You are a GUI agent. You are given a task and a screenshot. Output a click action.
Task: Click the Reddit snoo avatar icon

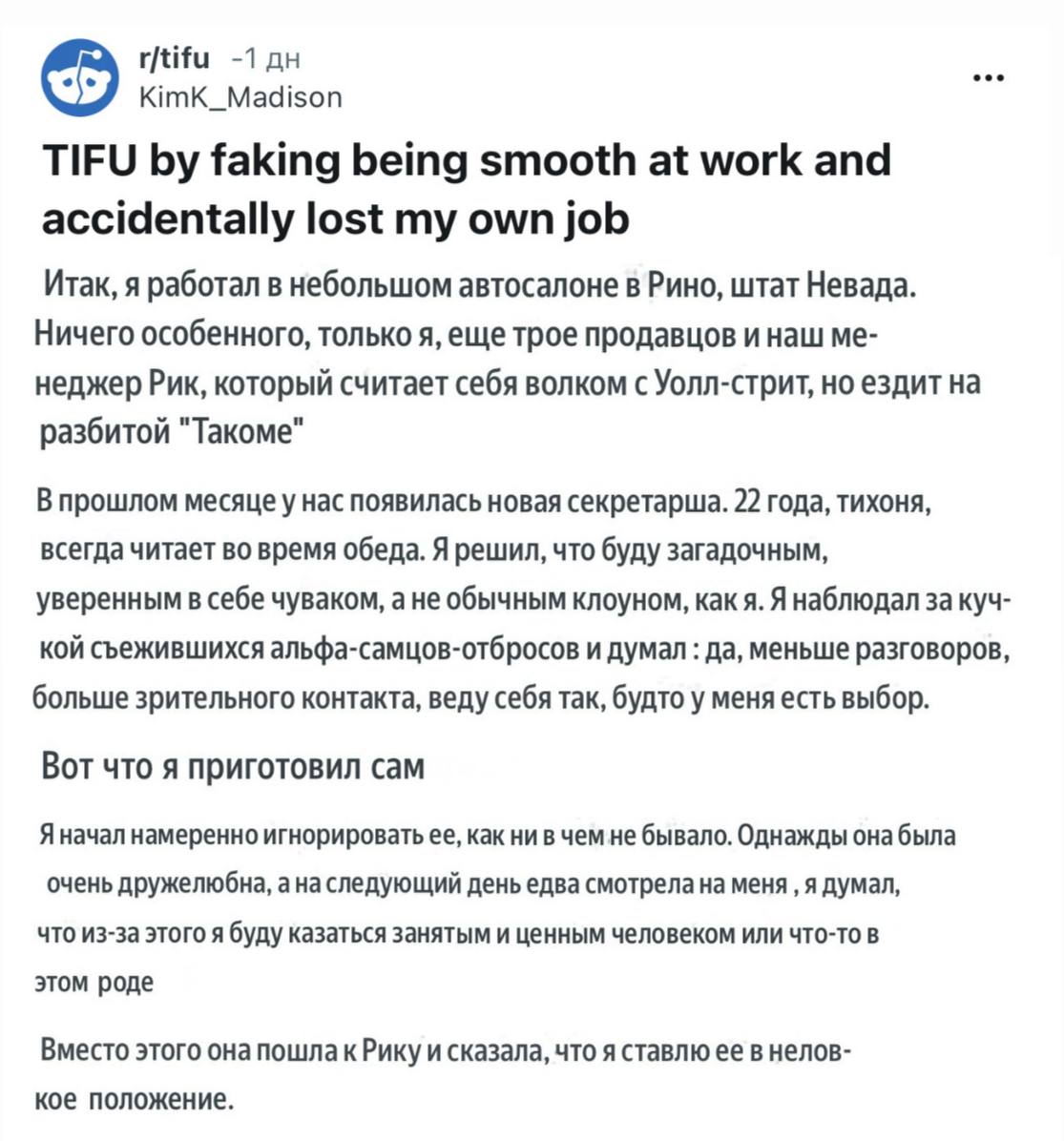click(79, 78)
